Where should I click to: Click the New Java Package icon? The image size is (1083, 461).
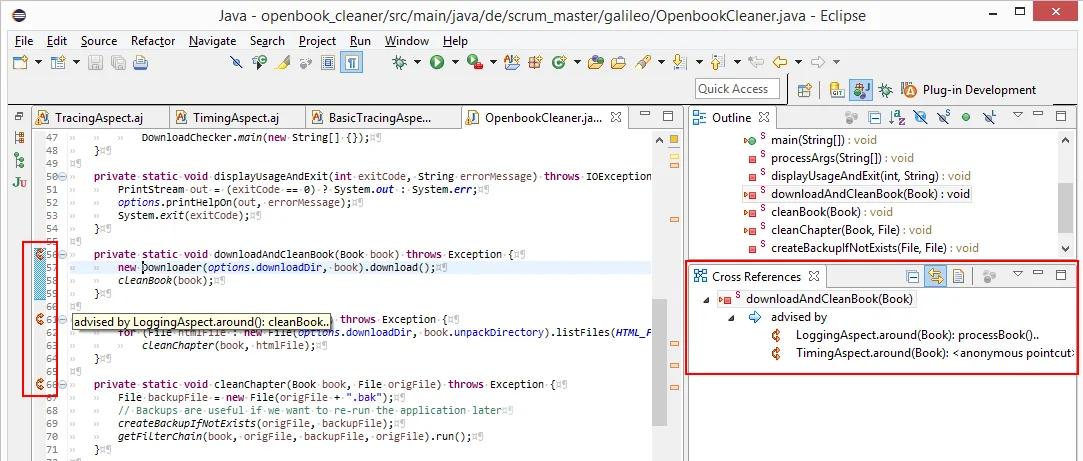coord(535,63)
